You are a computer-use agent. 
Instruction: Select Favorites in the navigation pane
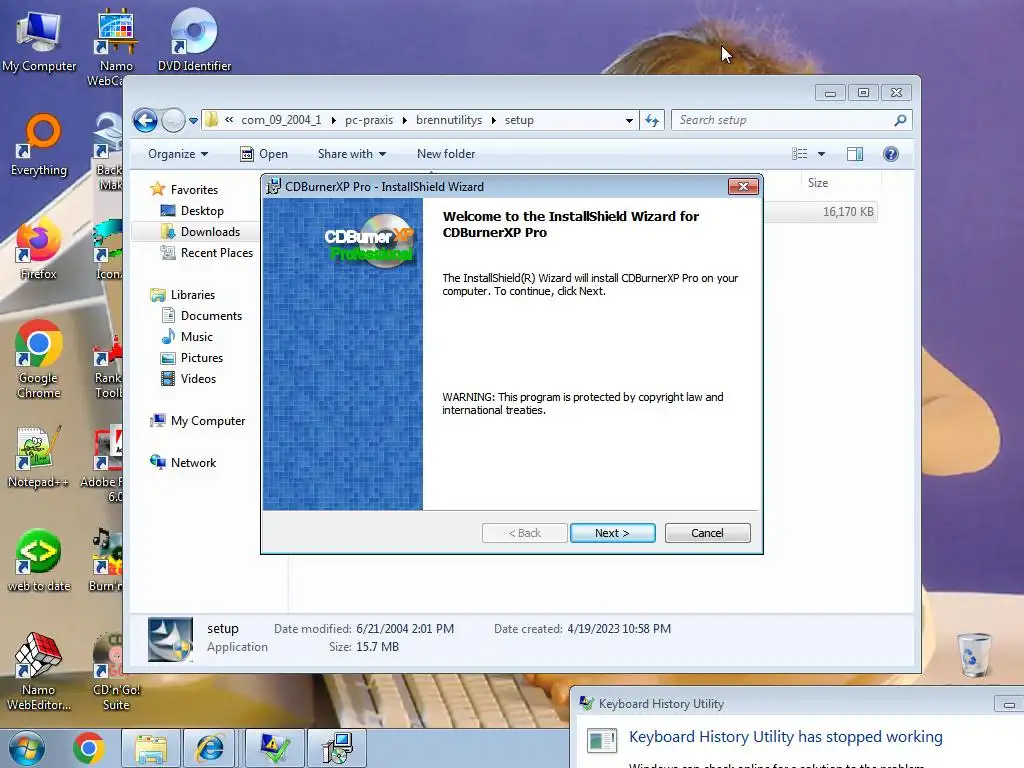194,190
